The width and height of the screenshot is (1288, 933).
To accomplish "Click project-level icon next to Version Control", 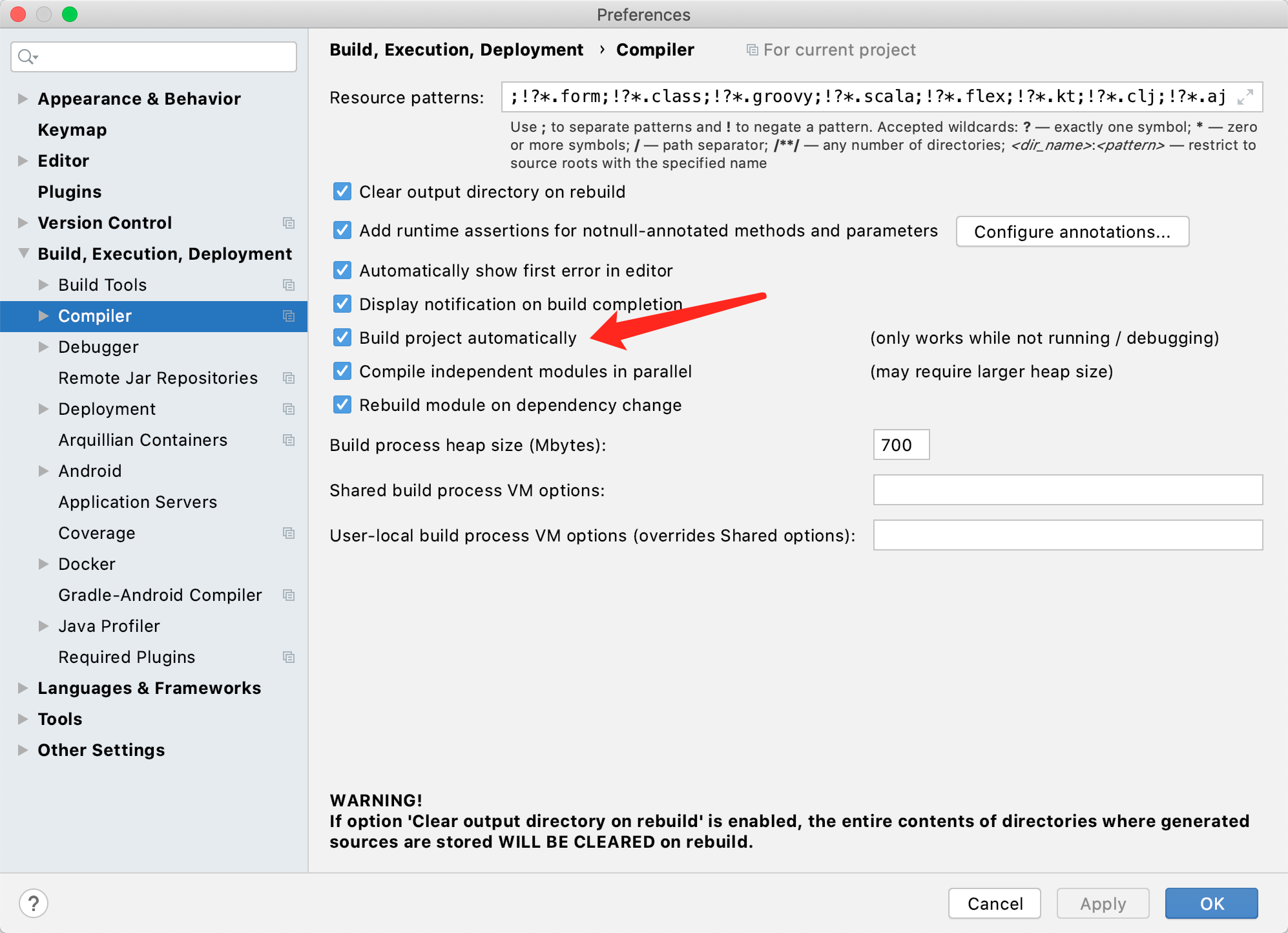I will tap(289, 223).
